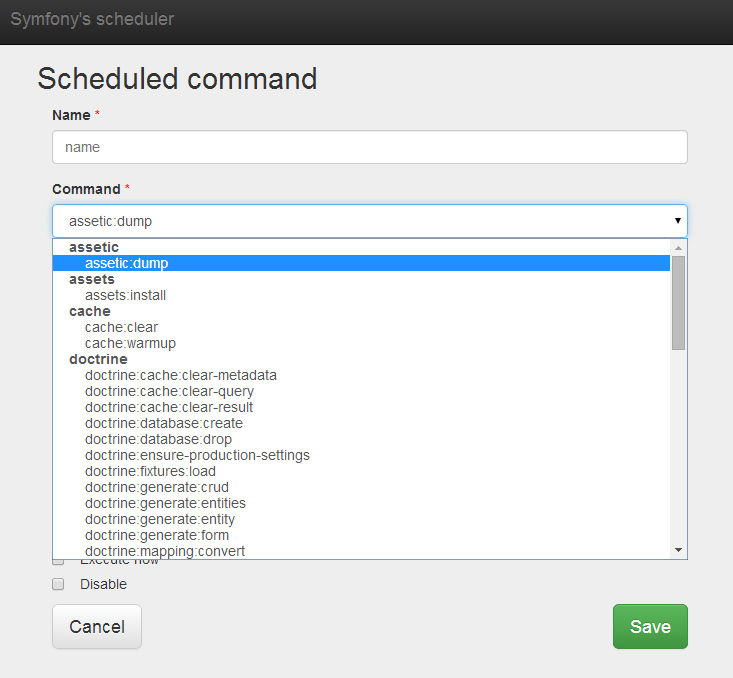Image resolution: width=733 pixels, height=678 pixels.
Task: Open the Symfony's scheduler header link
Action: point(92,19)
